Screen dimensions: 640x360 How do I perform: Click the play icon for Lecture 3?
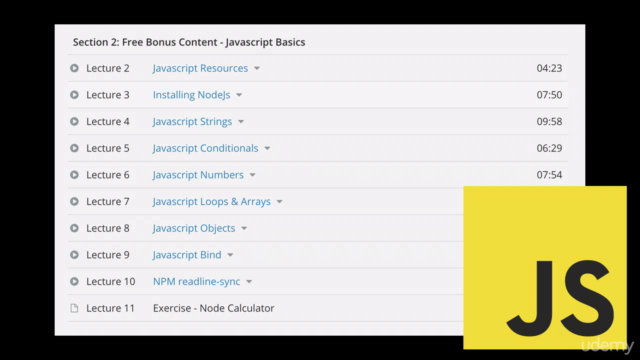tap(74, 95)
